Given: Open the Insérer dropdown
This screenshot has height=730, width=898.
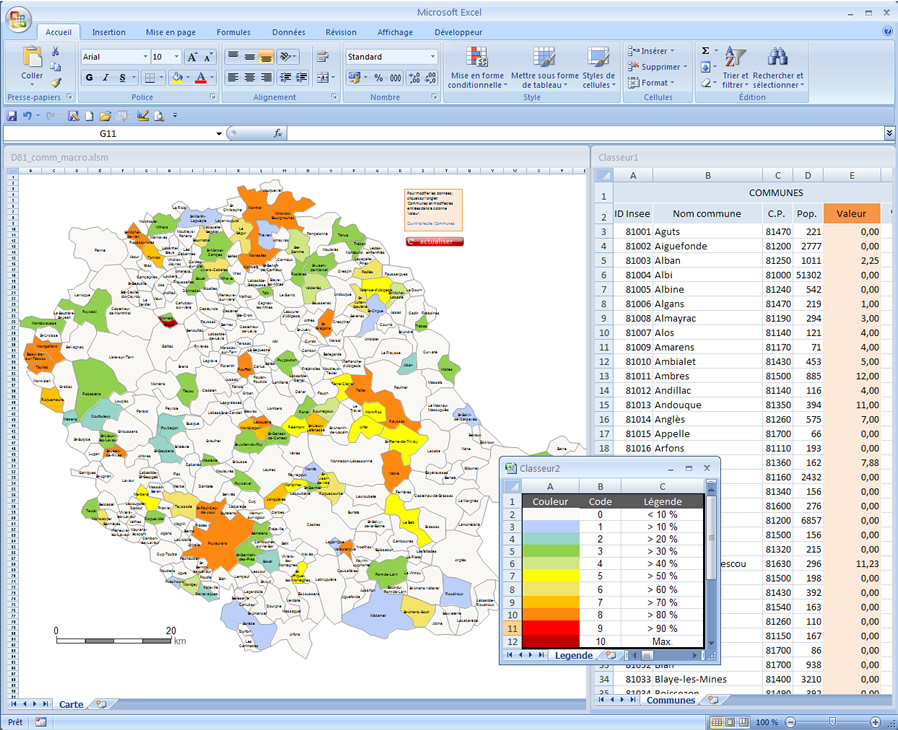Looking at the screenshot, I should click(651, 51).
